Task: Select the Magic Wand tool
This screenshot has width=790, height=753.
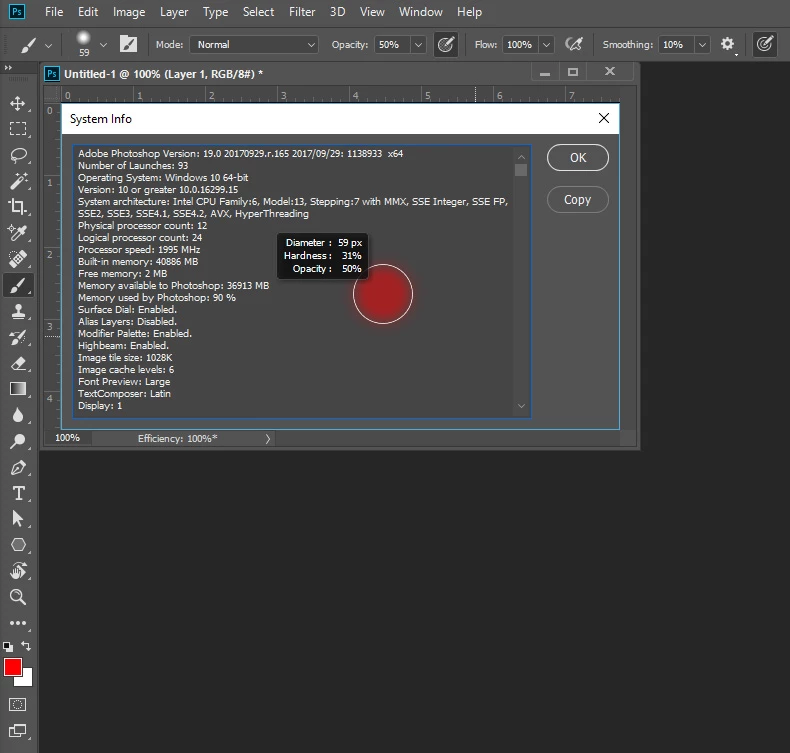Action: 18,181
